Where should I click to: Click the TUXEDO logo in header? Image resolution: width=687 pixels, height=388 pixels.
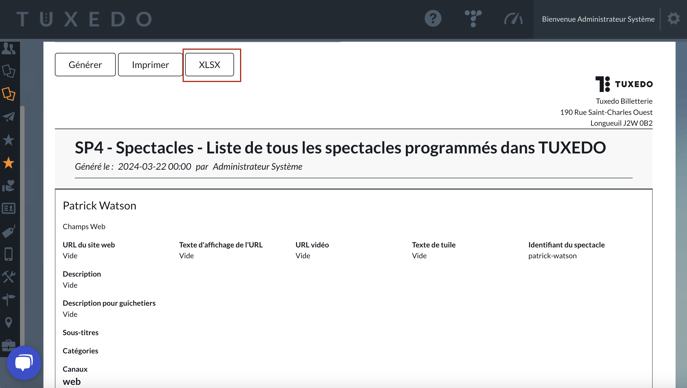pyautogui.click(x=84, y=19)
